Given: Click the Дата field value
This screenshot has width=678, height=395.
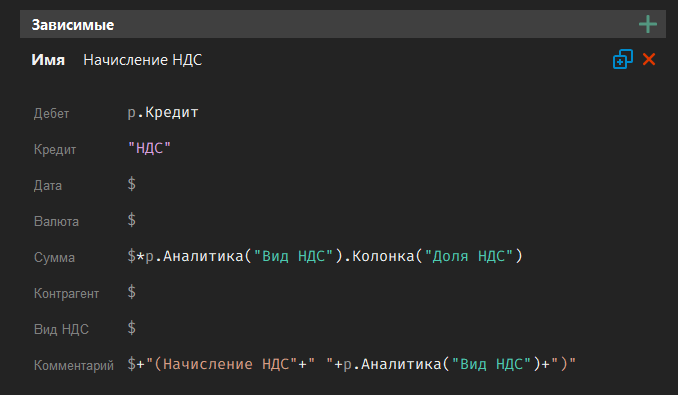Looking at the screenshot, I should click(x=132, y=184).
